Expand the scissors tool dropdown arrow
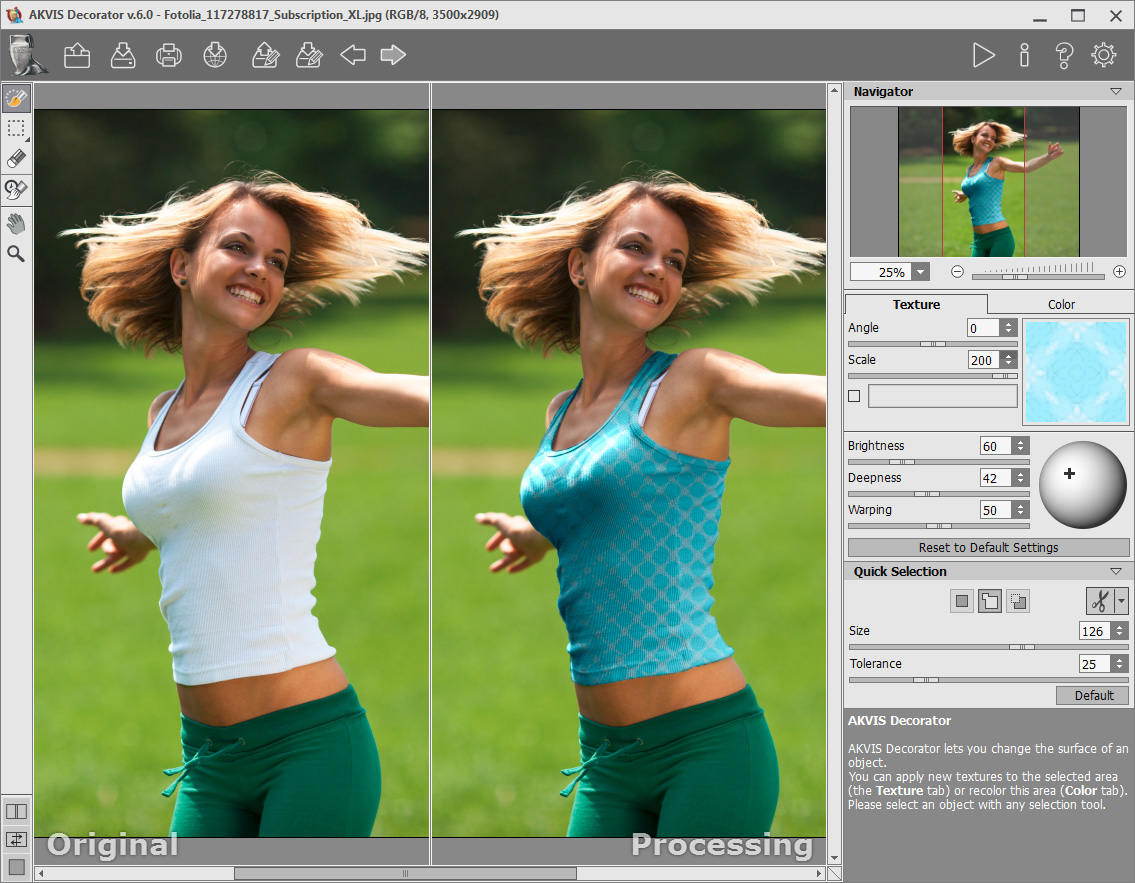Image resolution: width=1135 pixels, height=883 pixels. pos(1122,601)
